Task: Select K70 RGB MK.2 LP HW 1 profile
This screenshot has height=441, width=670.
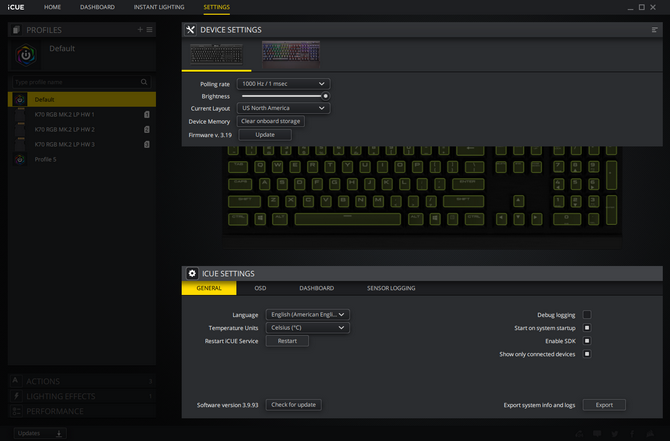Action: click(82, 115)
